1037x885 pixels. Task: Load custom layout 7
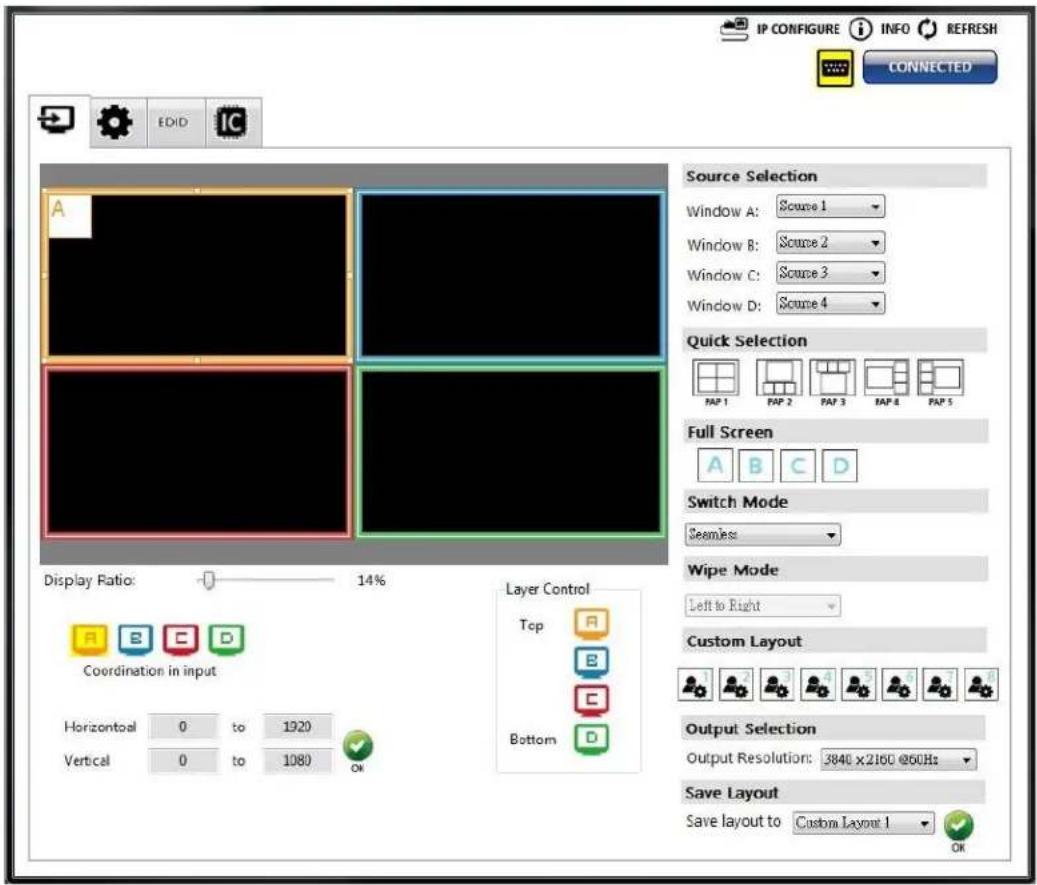tap(940, 685)
